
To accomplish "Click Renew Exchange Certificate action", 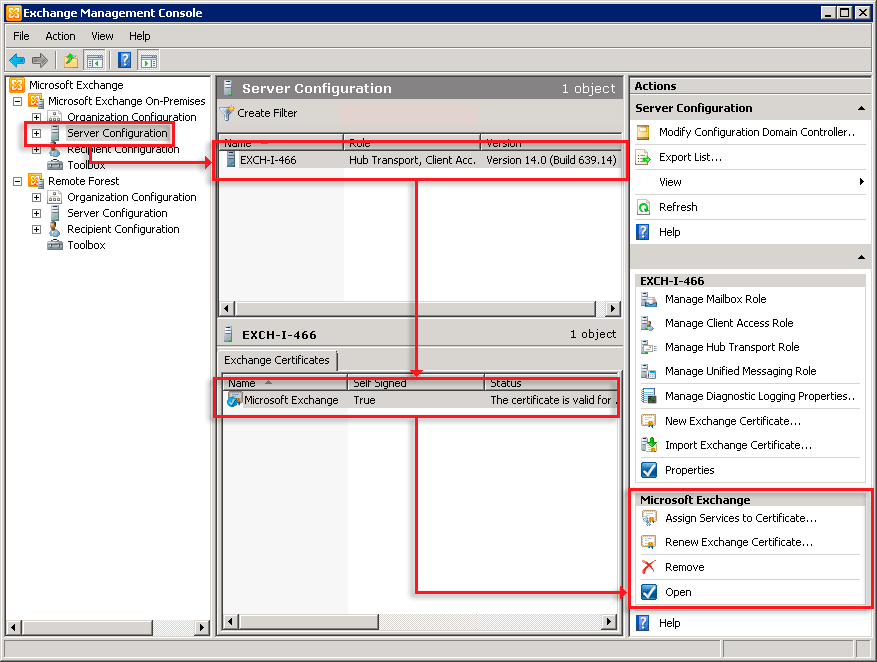I will point(738,542).
